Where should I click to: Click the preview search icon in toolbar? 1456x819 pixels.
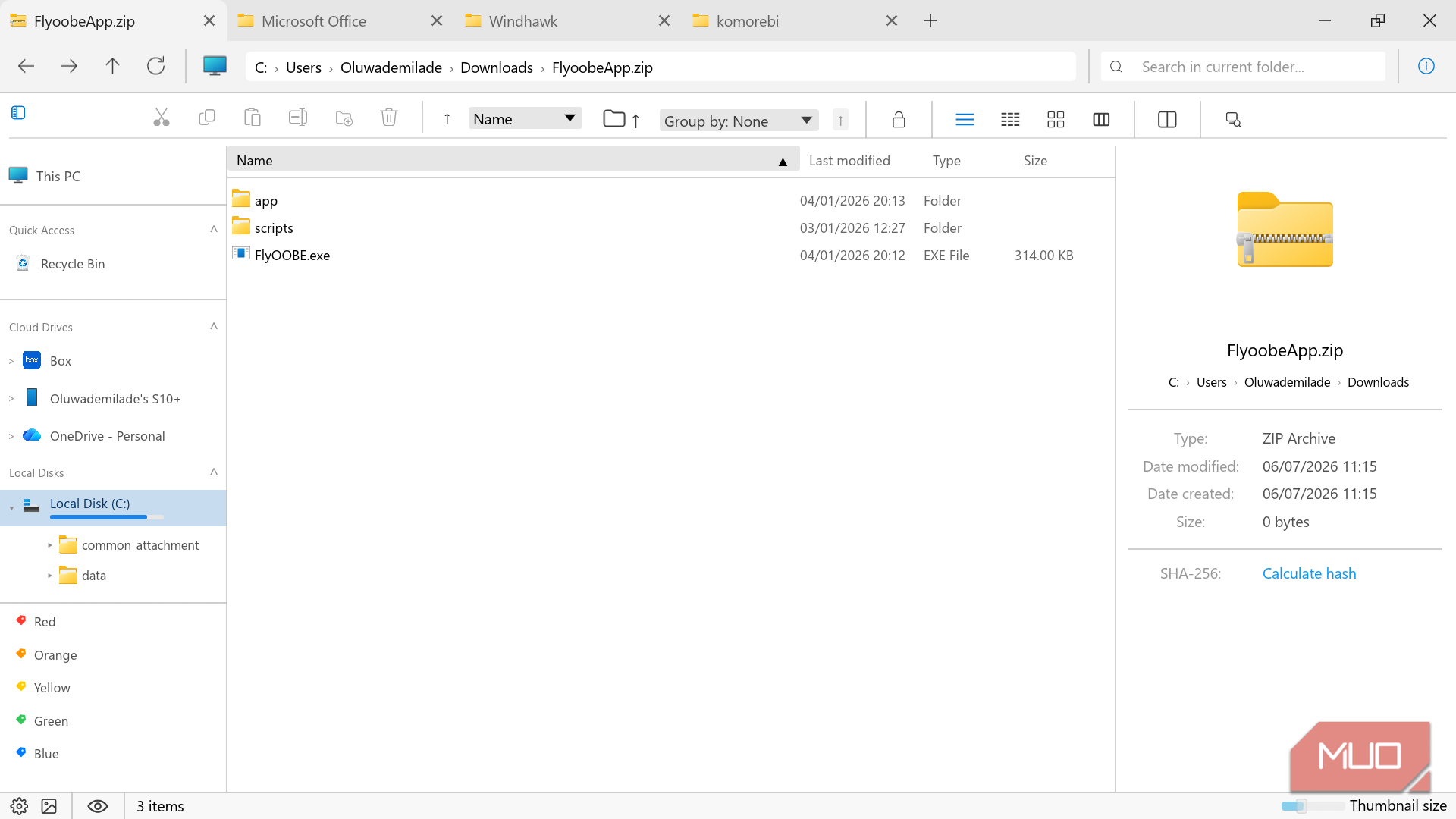(1233, 119)
